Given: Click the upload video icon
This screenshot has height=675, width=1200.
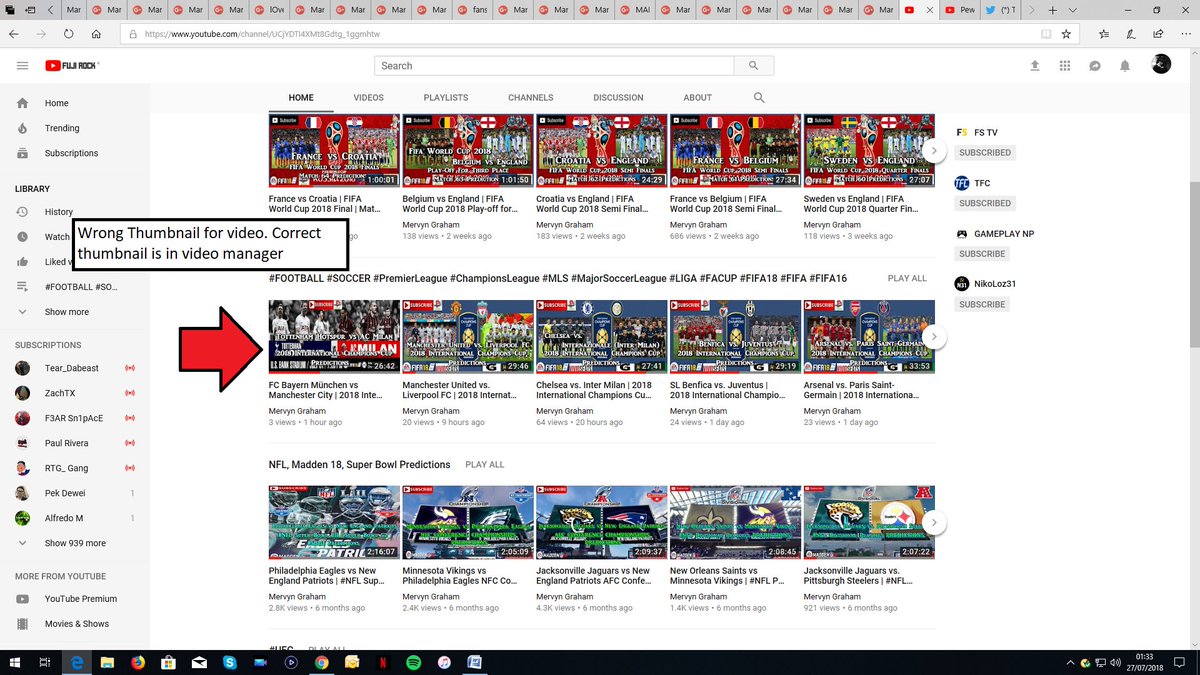Looking at the screenshot, I should point(1034,66).
